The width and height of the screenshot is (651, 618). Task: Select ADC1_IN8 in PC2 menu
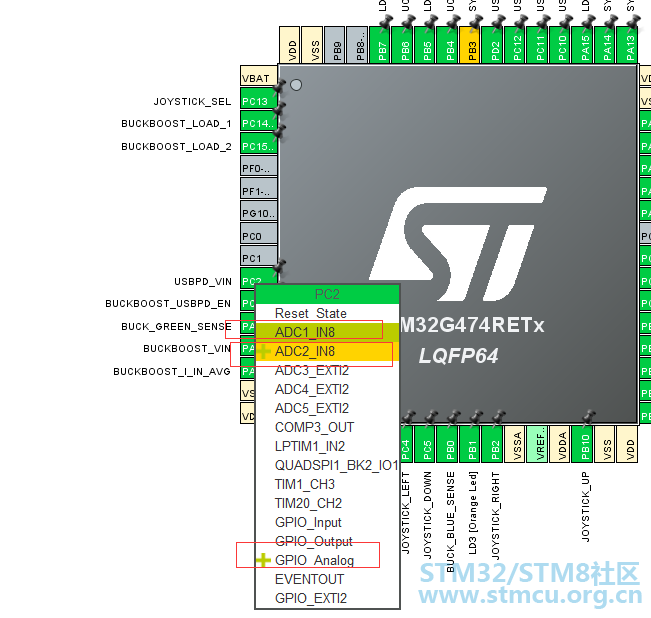pyautogui.click(x=327, y=332)
